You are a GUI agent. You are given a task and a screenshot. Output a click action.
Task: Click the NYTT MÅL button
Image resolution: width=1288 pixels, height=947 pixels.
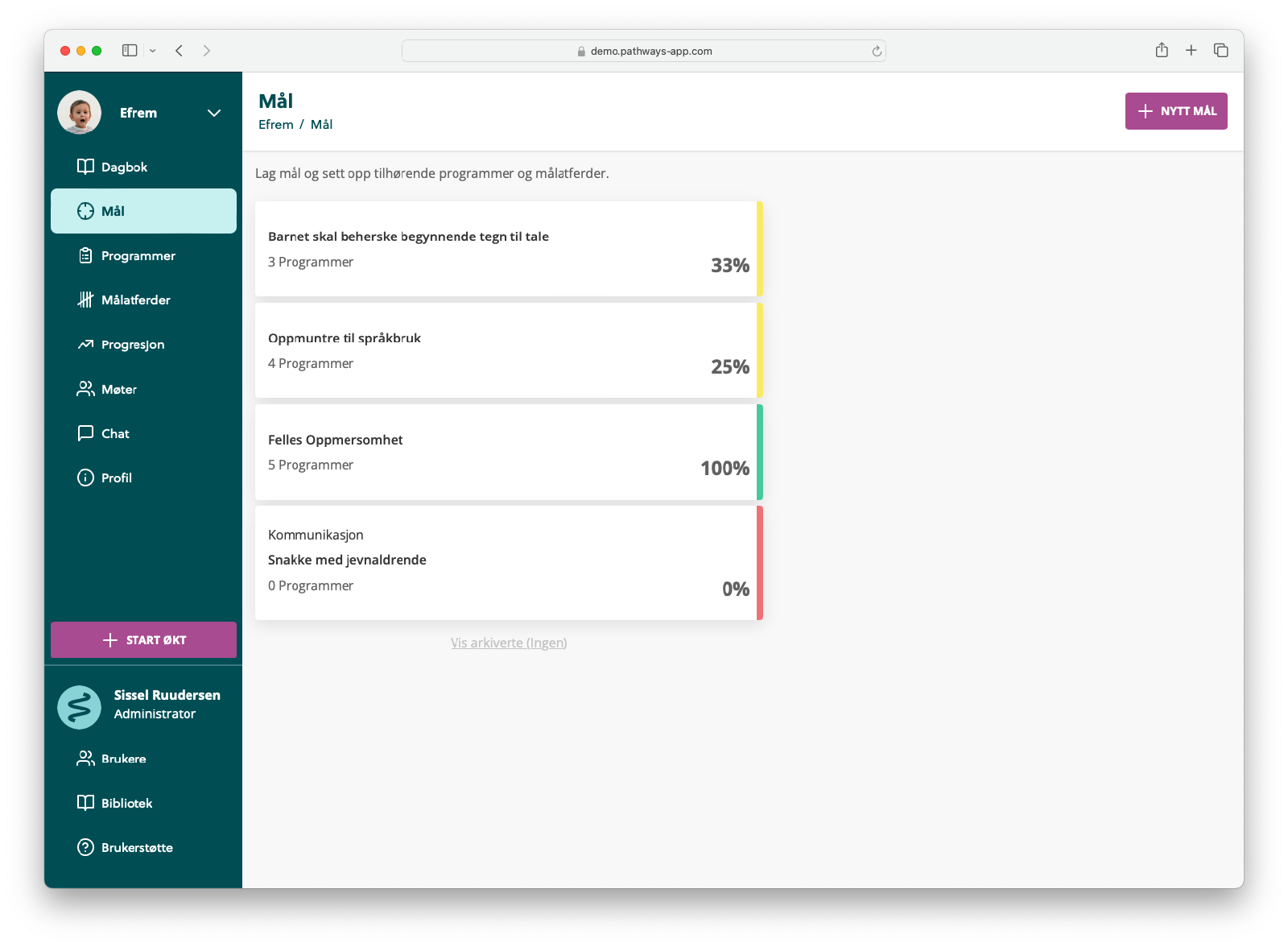(1176, 111)
